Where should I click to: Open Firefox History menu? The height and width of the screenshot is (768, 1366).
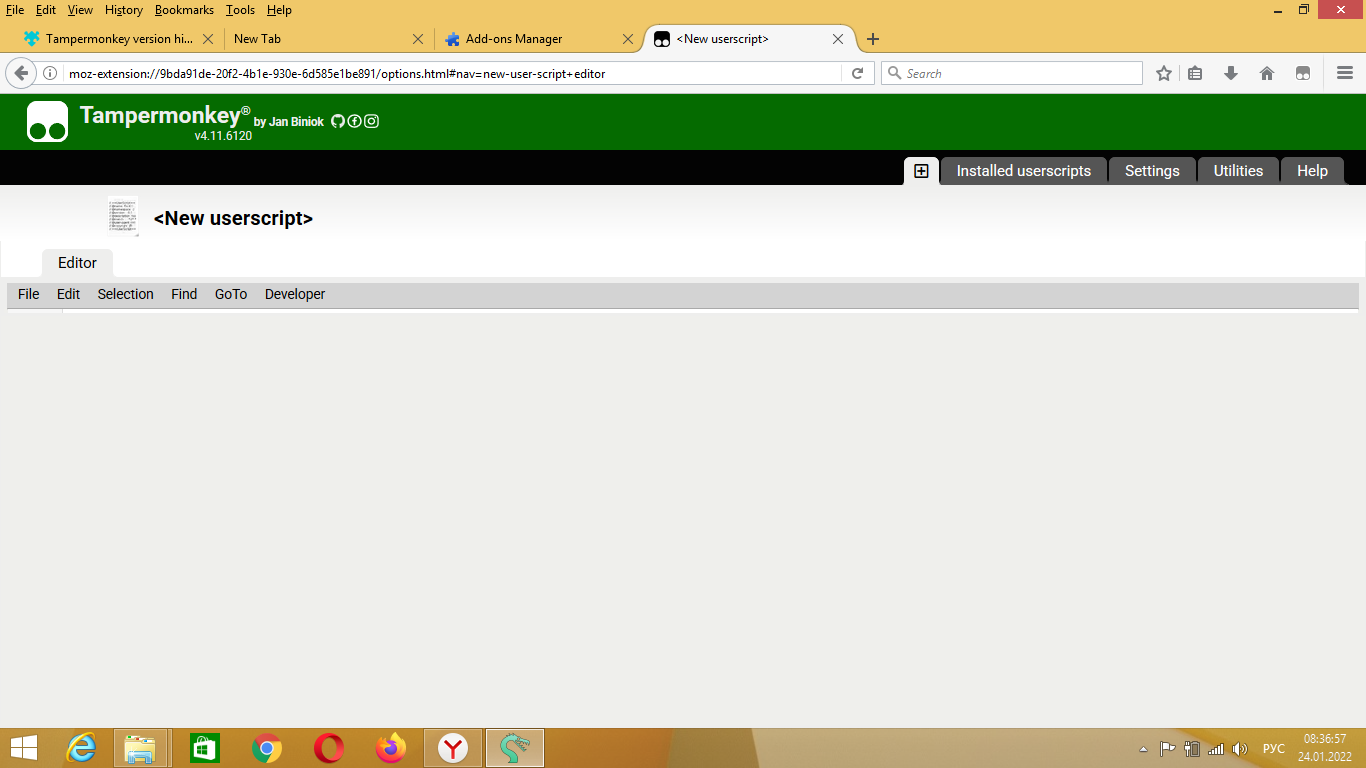pos(124,10)
